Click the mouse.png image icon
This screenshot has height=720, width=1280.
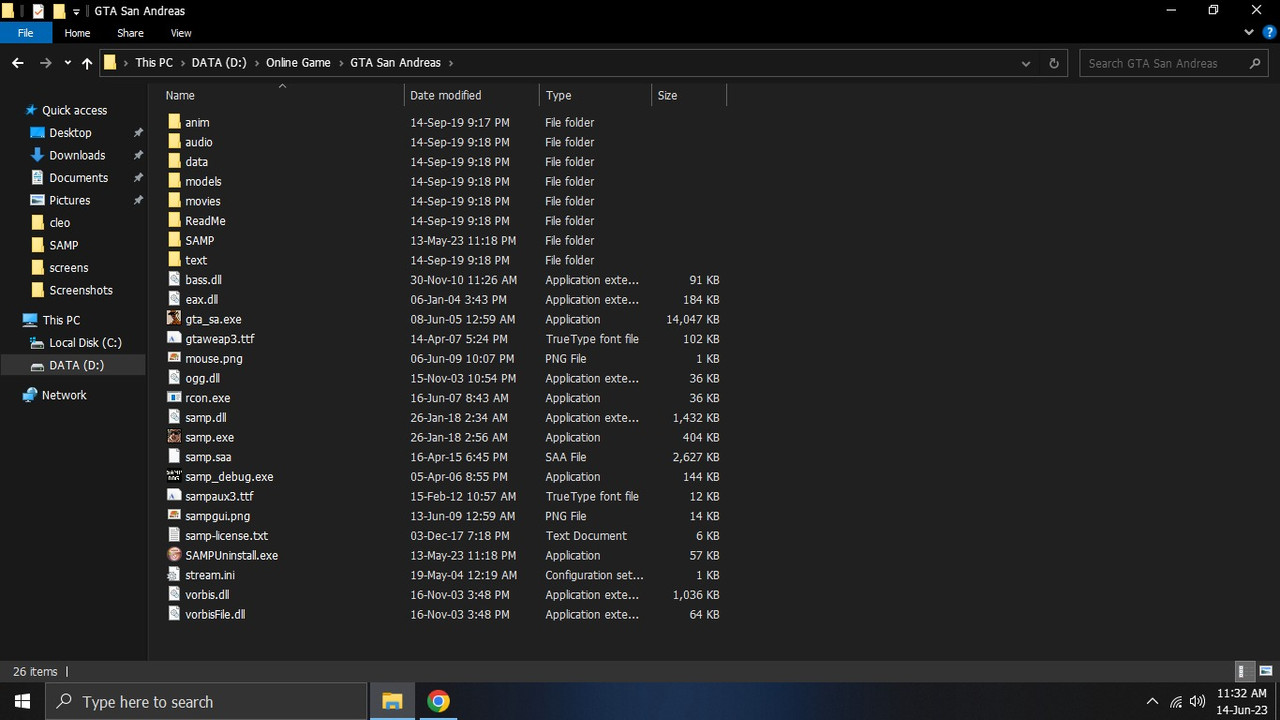174,358
